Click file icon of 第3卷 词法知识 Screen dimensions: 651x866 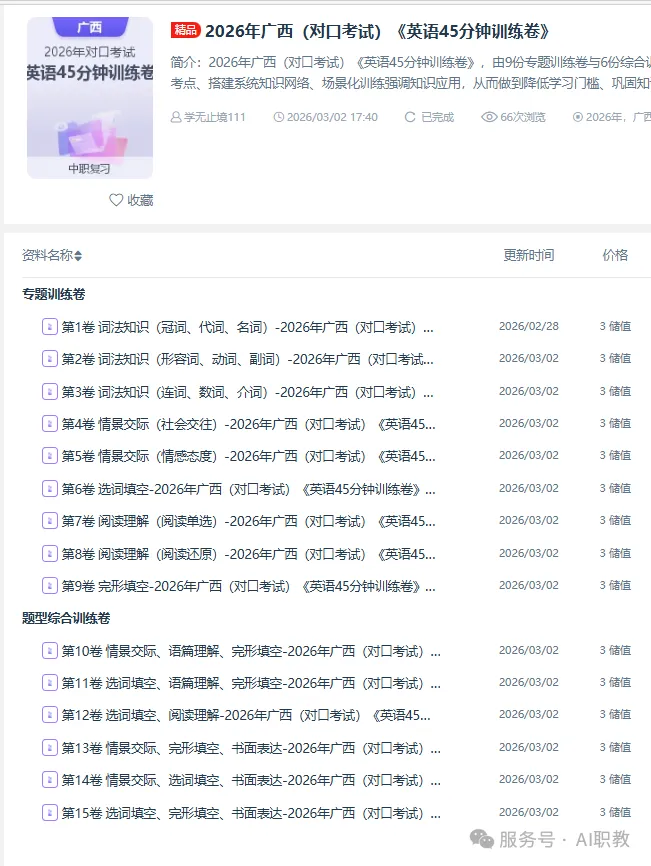50,392
